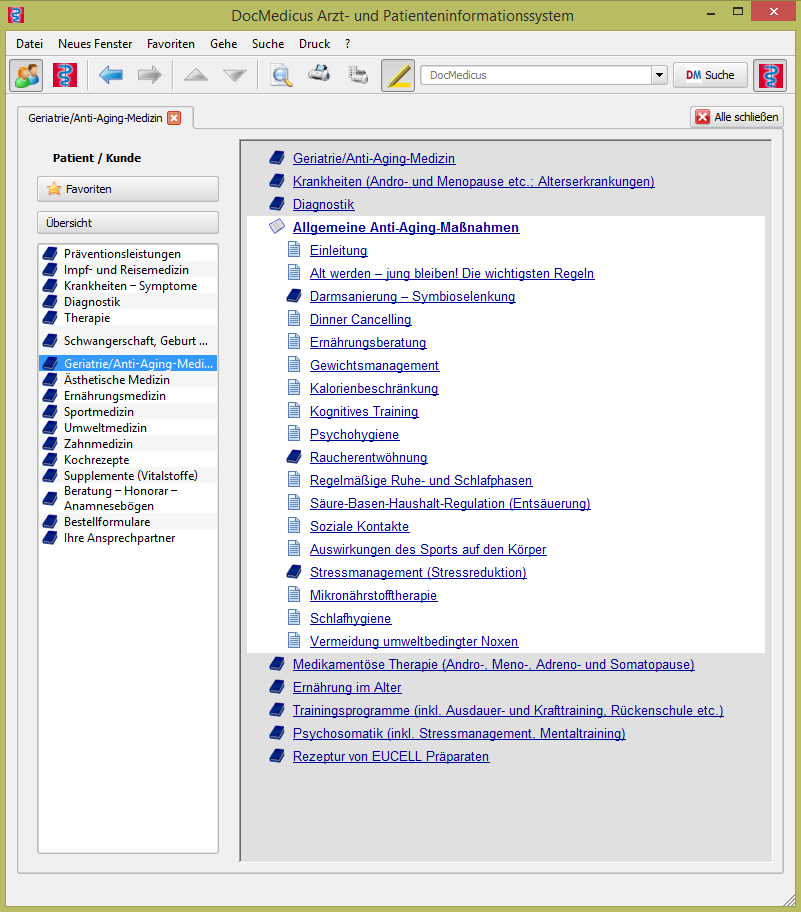Click the book icon before Rezeptur von EUCELL Präparaten
The image size is (801, 912).
click(x=277, y=756)
